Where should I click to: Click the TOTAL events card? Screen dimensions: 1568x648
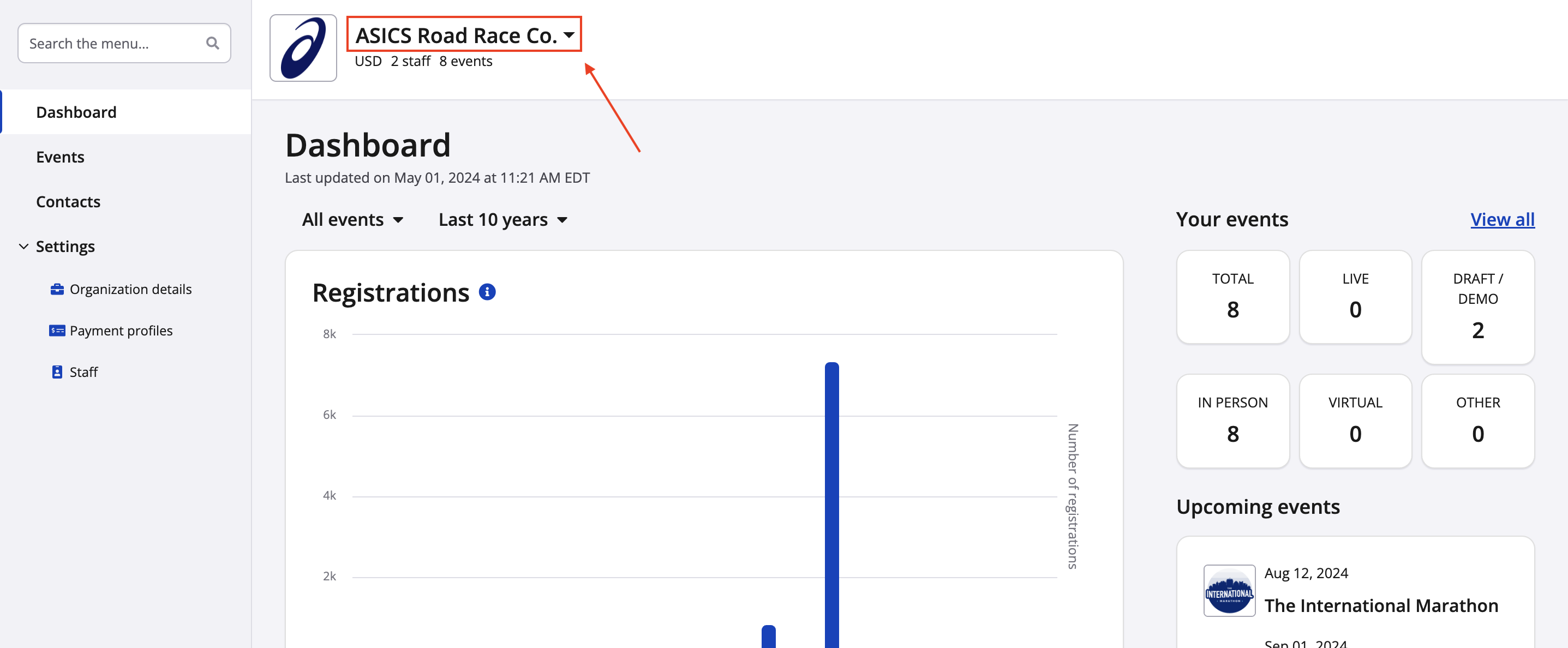coord(1232,296)
